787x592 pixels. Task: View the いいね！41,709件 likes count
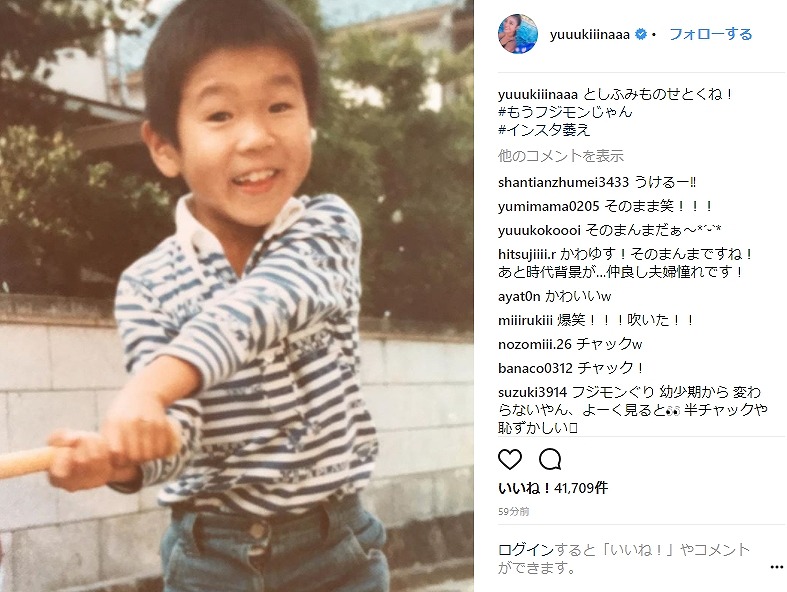point(553,488)
